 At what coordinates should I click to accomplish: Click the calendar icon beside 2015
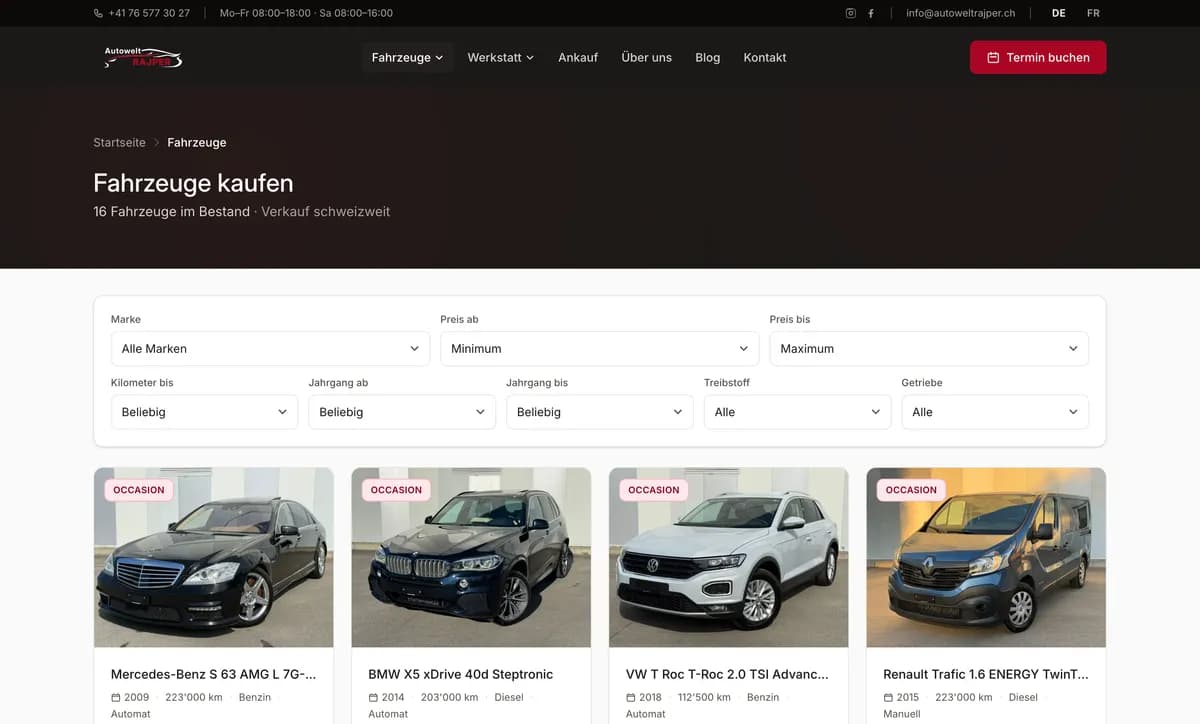pos(888,697)
